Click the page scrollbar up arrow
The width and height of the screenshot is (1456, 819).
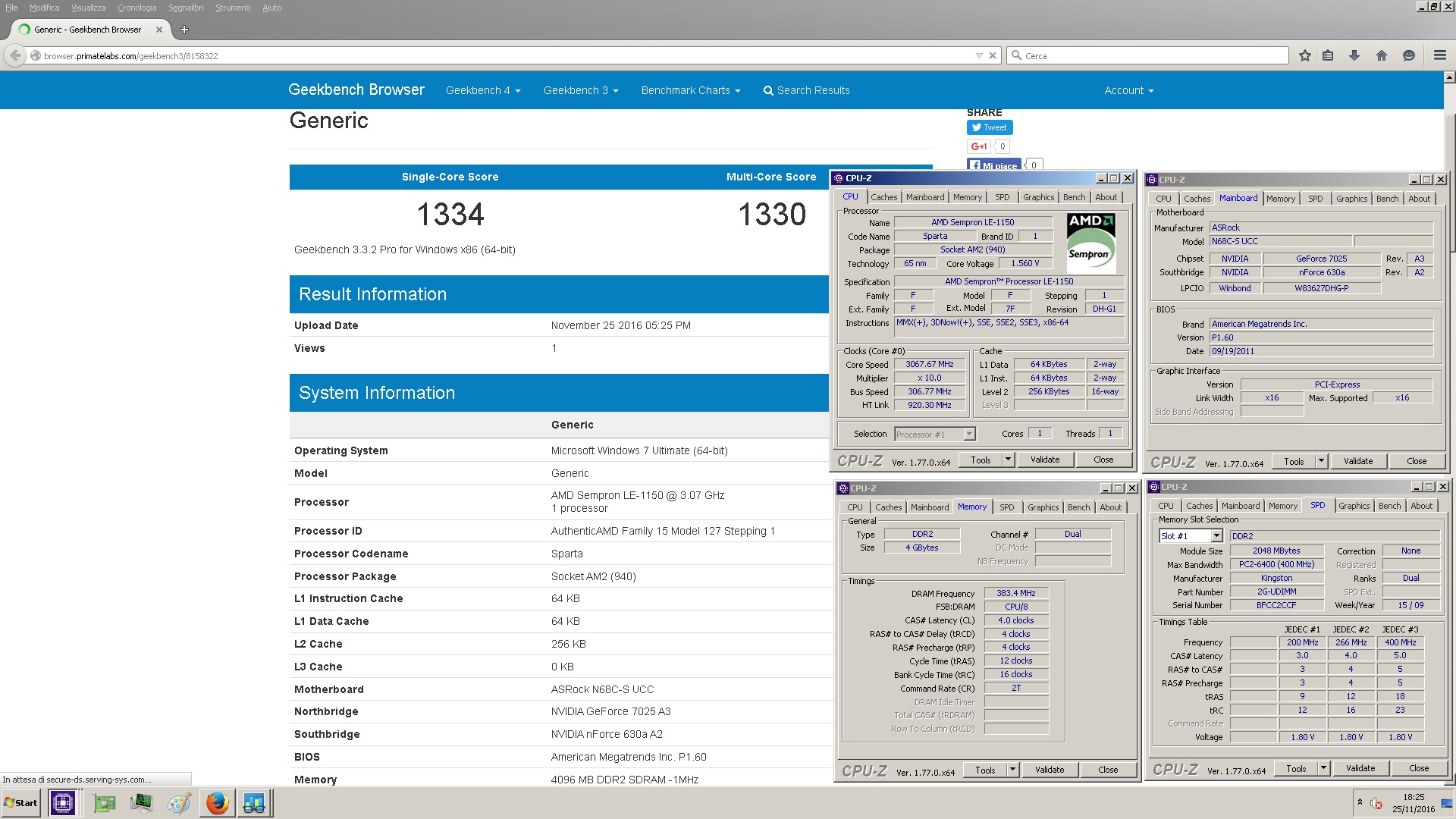coord(1449,77)
